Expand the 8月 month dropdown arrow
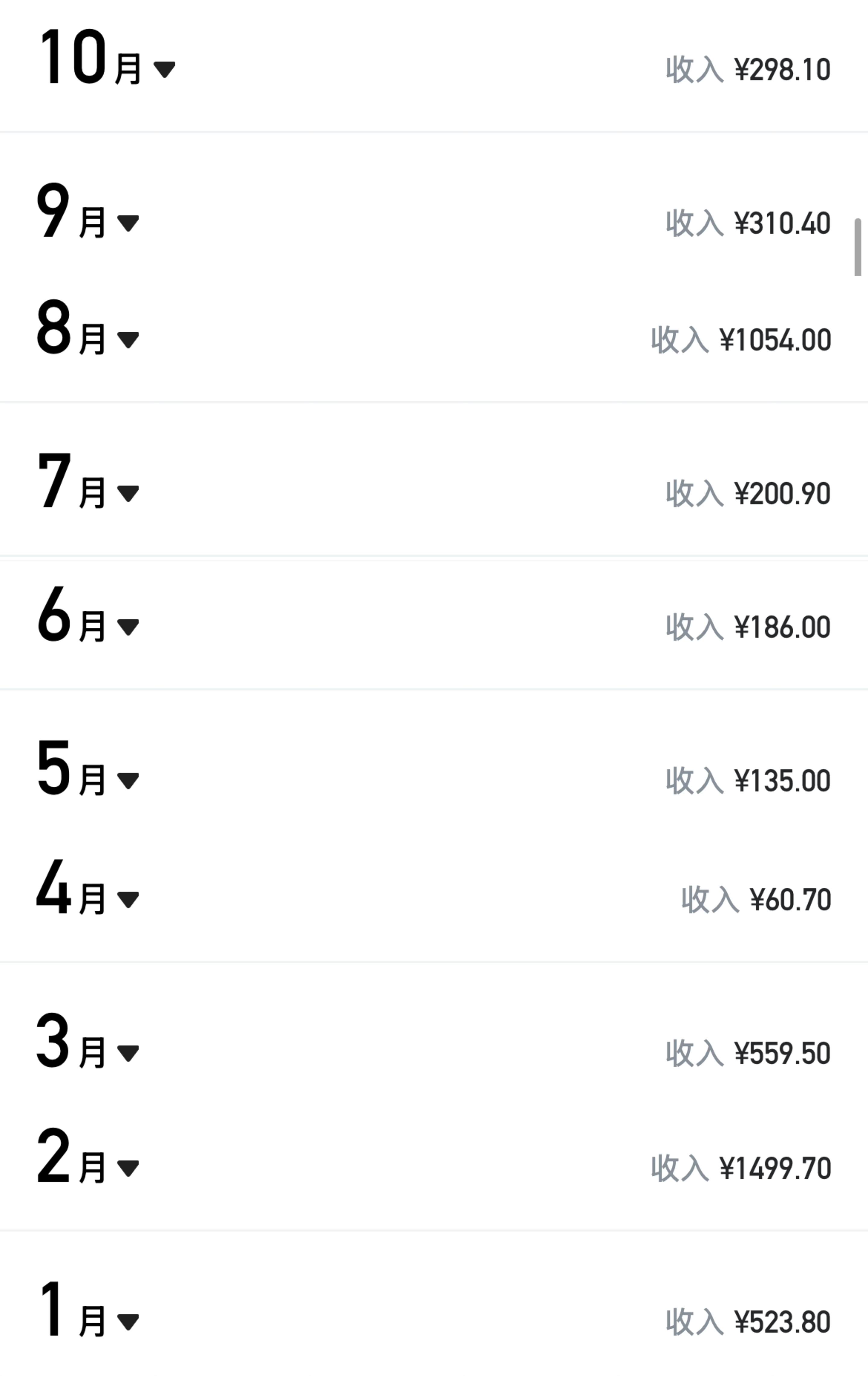Image resolution: width=868 pixels, height=1376 pixels. 128,340
